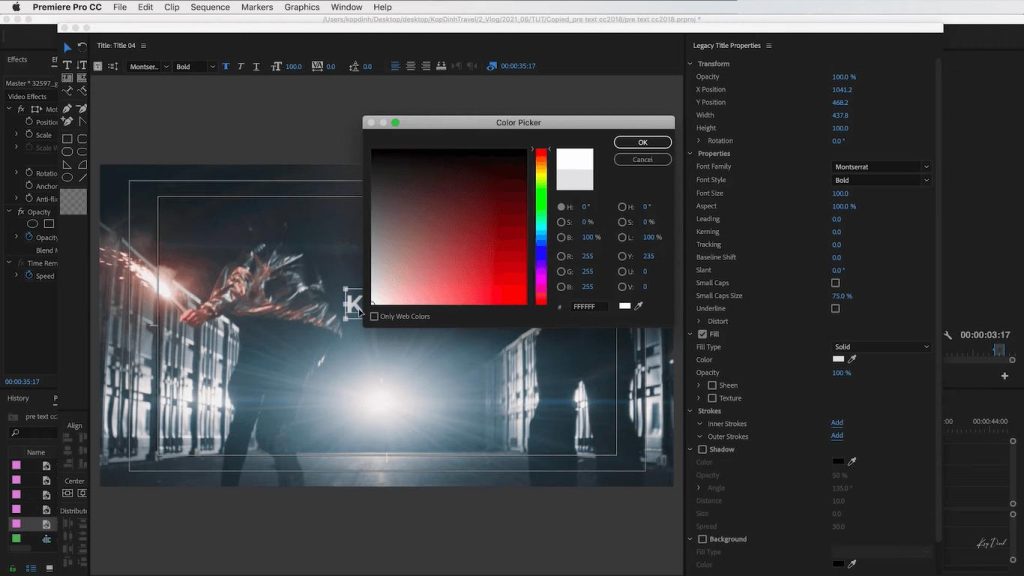This screenshot has width=1024, height=576.
Task: Select the Type tool in title toolbar
Action: tap(67, 65)
